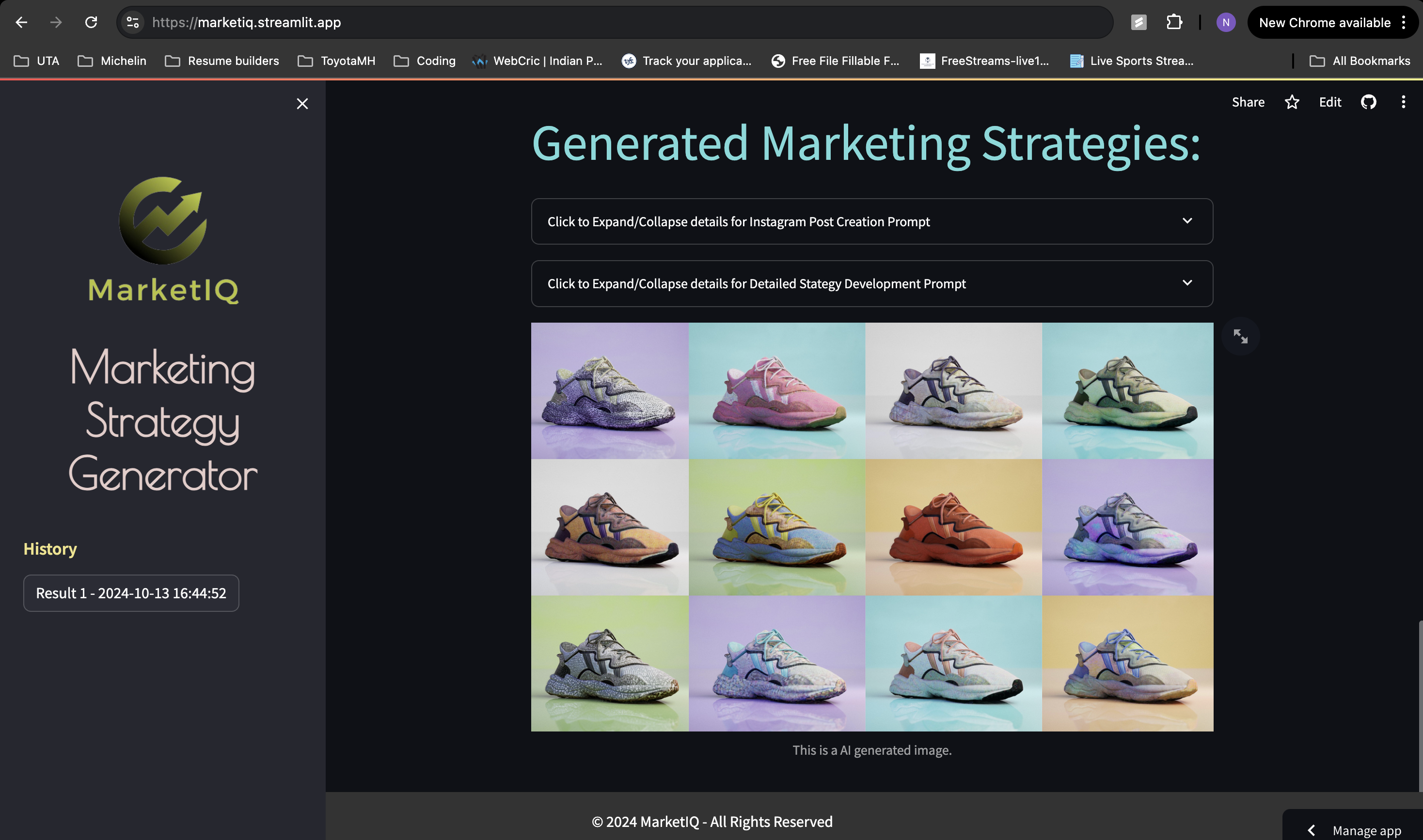The image size is (1423, 840).
Task: Star the app with the favorite icon
Action: tap(1292, 102)
